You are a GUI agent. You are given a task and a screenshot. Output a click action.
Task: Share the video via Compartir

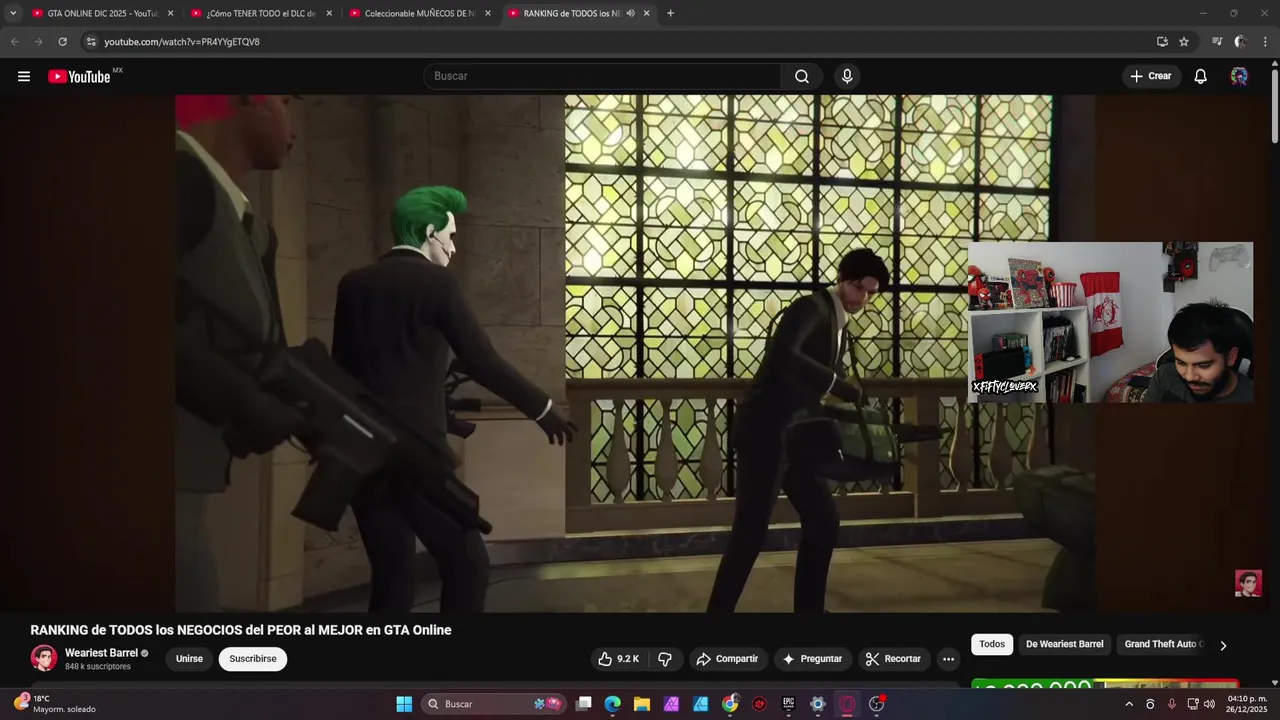(x=727, y=659)
